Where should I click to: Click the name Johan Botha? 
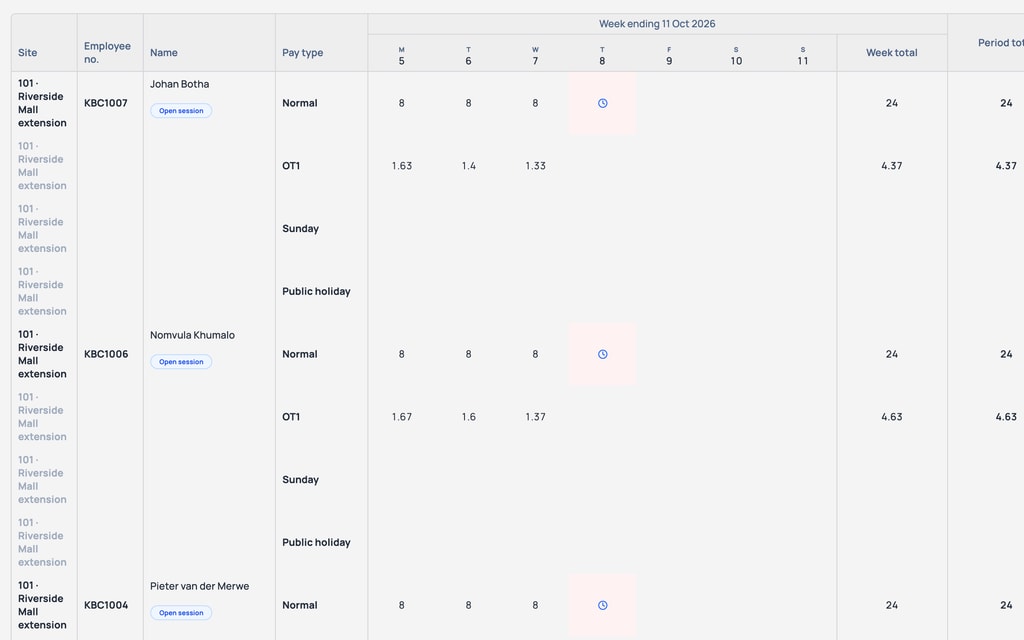[x=180, y=84]
